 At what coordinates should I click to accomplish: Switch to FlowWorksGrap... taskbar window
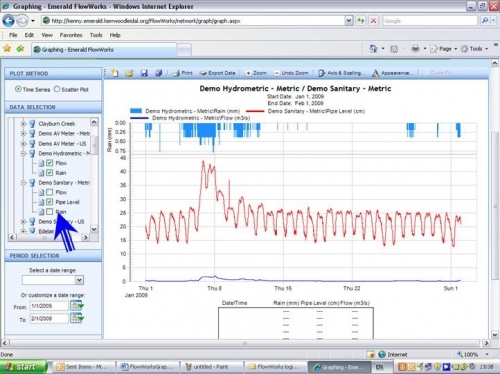pos(148,367)
